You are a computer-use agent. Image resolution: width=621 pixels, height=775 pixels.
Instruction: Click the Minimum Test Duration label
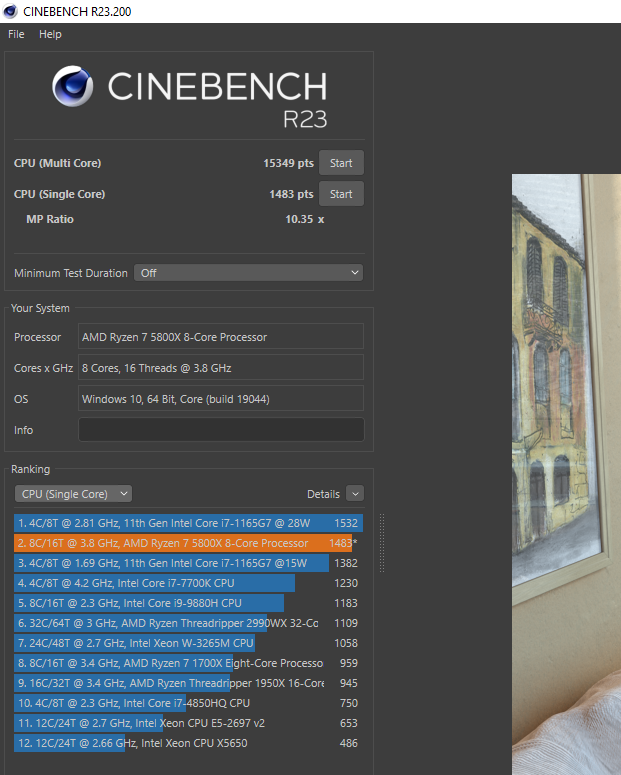(x=71, y=273)
